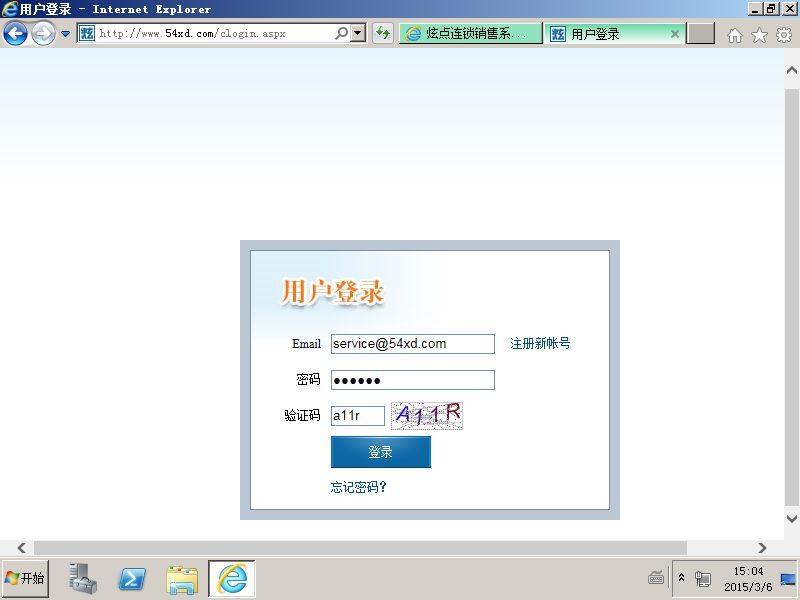This screenshot has width=800, height=600.
Task: Click the search magnifier in address bar
Action: pyautogui.click(x=342, y=34)
